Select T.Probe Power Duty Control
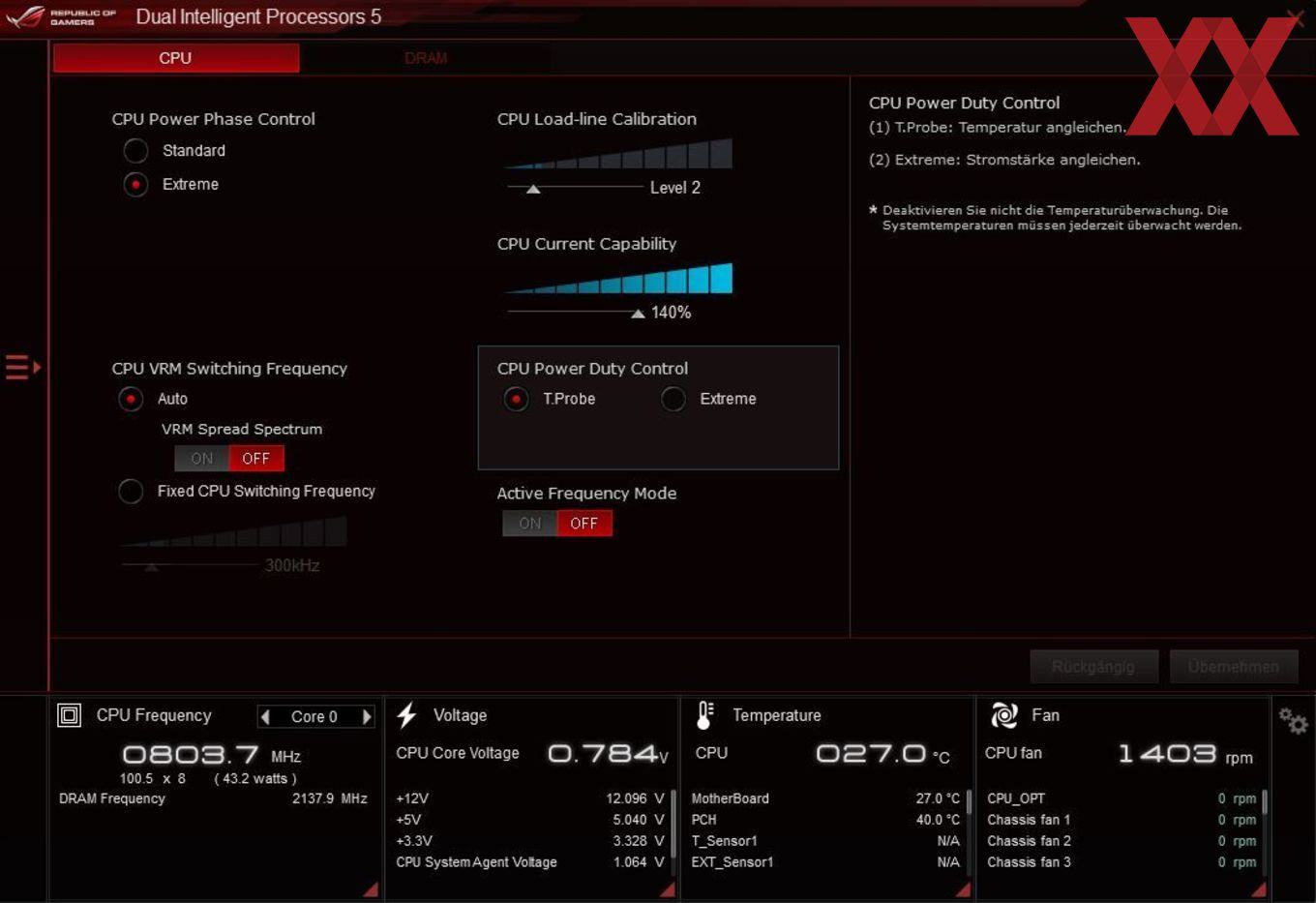This screenshot has width=1316, height=903. click(x=516, y=399)
